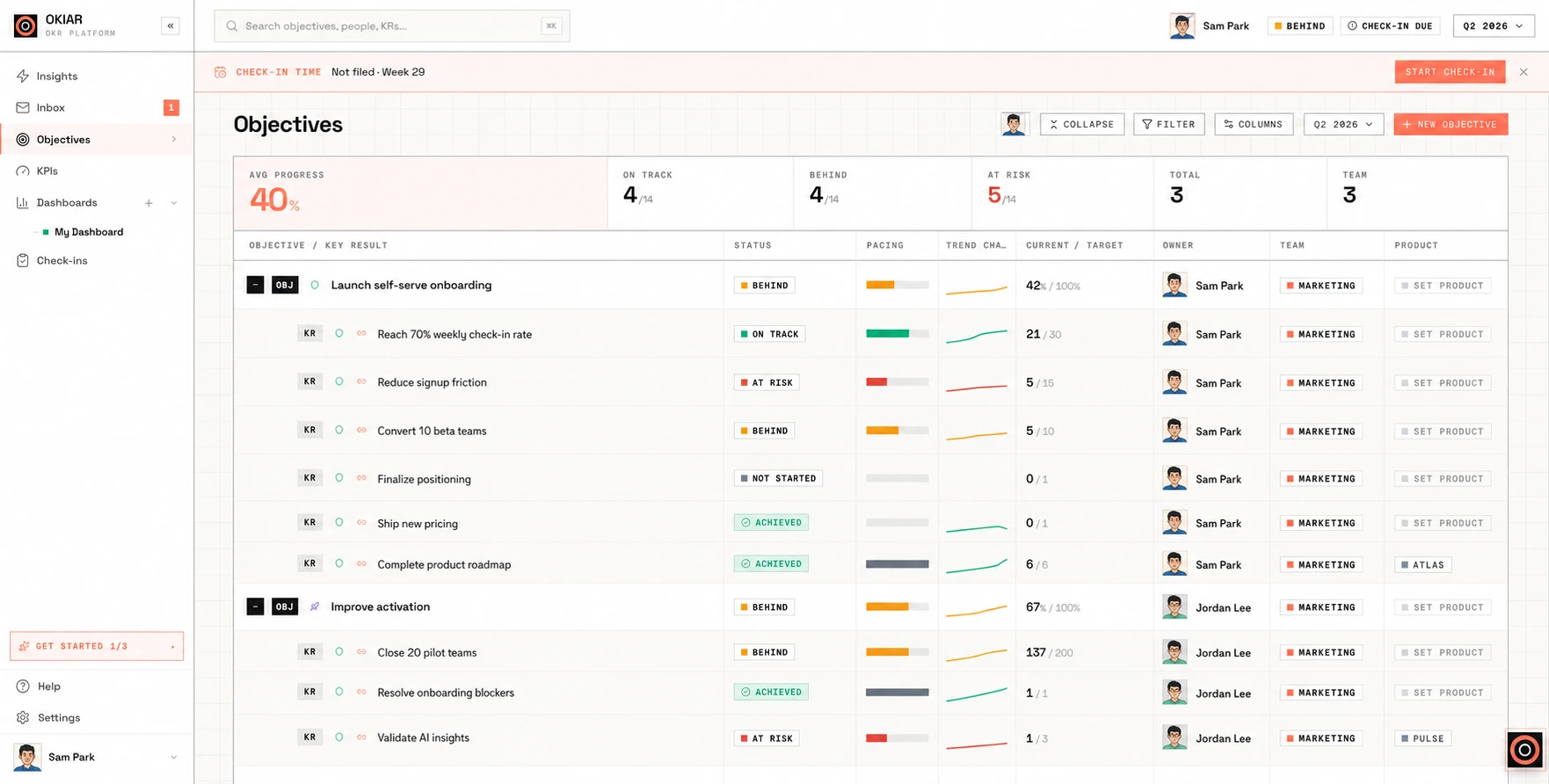Viewport: 1549px width, 784px height.
Task: Set product for Convert 10 beta teams
Action: pos(1443,432)
